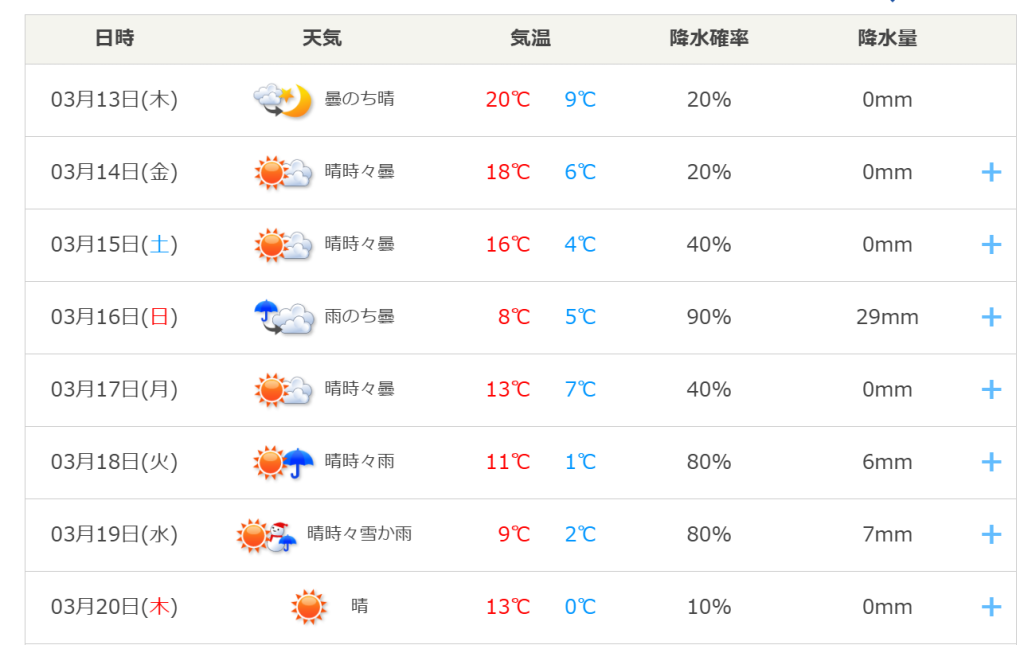Click the umbrella and cloud icon for 03月16日

(283, 317)
